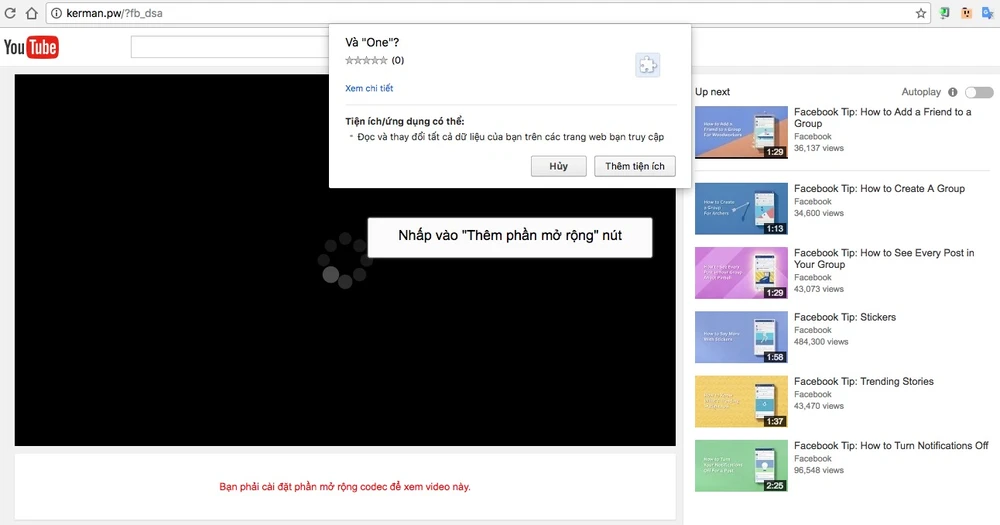Click the 'Tiện ích/ứng dụng có thể:' heading
Screen dimensions: 1000x525
(405, 121)
